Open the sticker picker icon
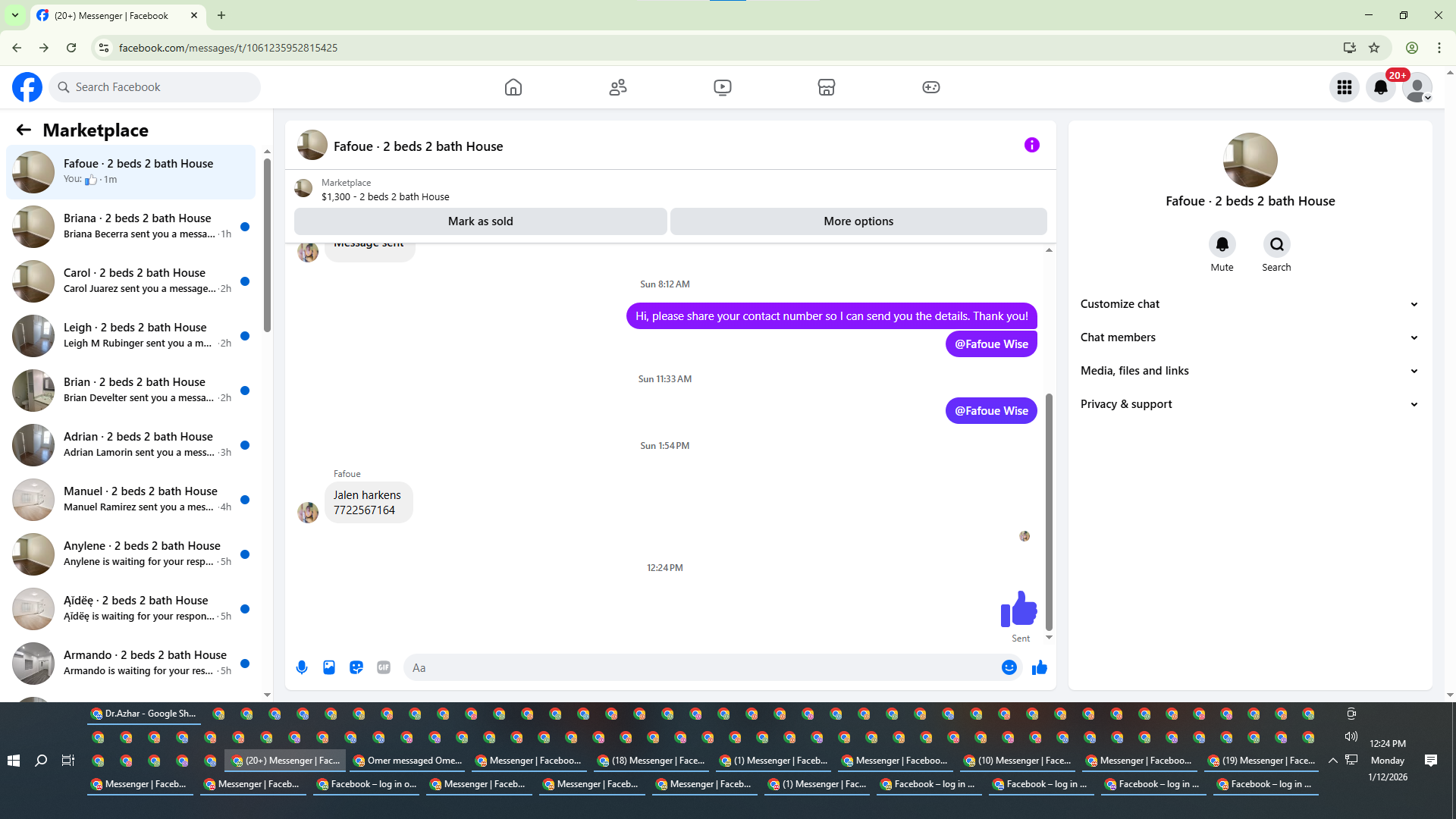This screenshot has width=1456, height=819. click(x=356, y=667)
